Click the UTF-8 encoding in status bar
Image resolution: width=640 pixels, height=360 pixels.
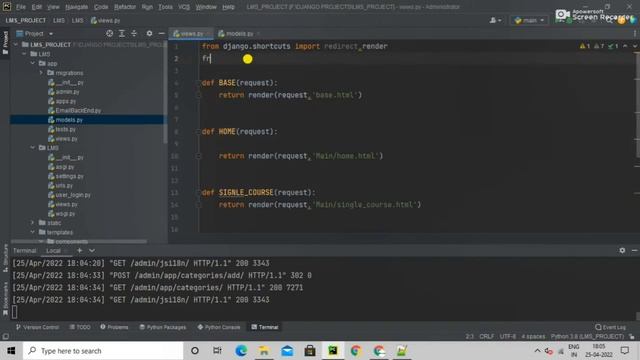508,336
